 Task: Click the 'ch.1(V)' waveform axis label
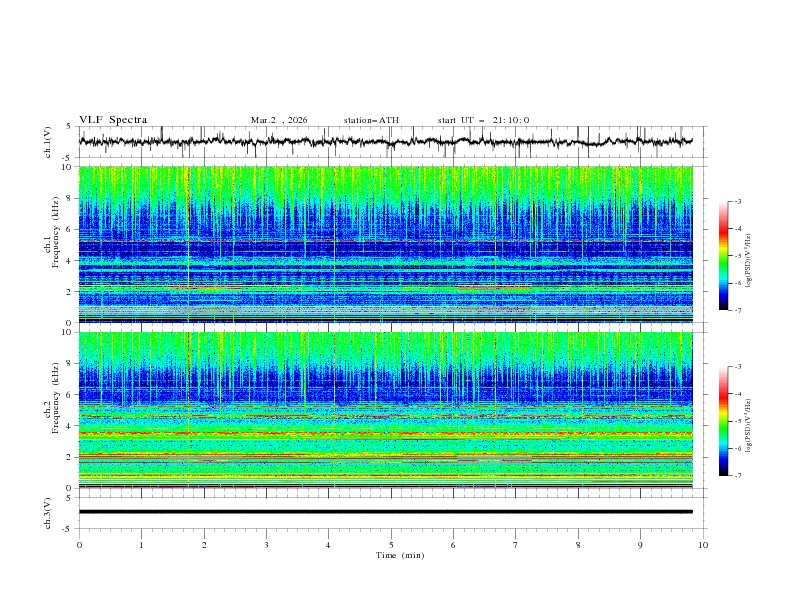pos(48,142)
